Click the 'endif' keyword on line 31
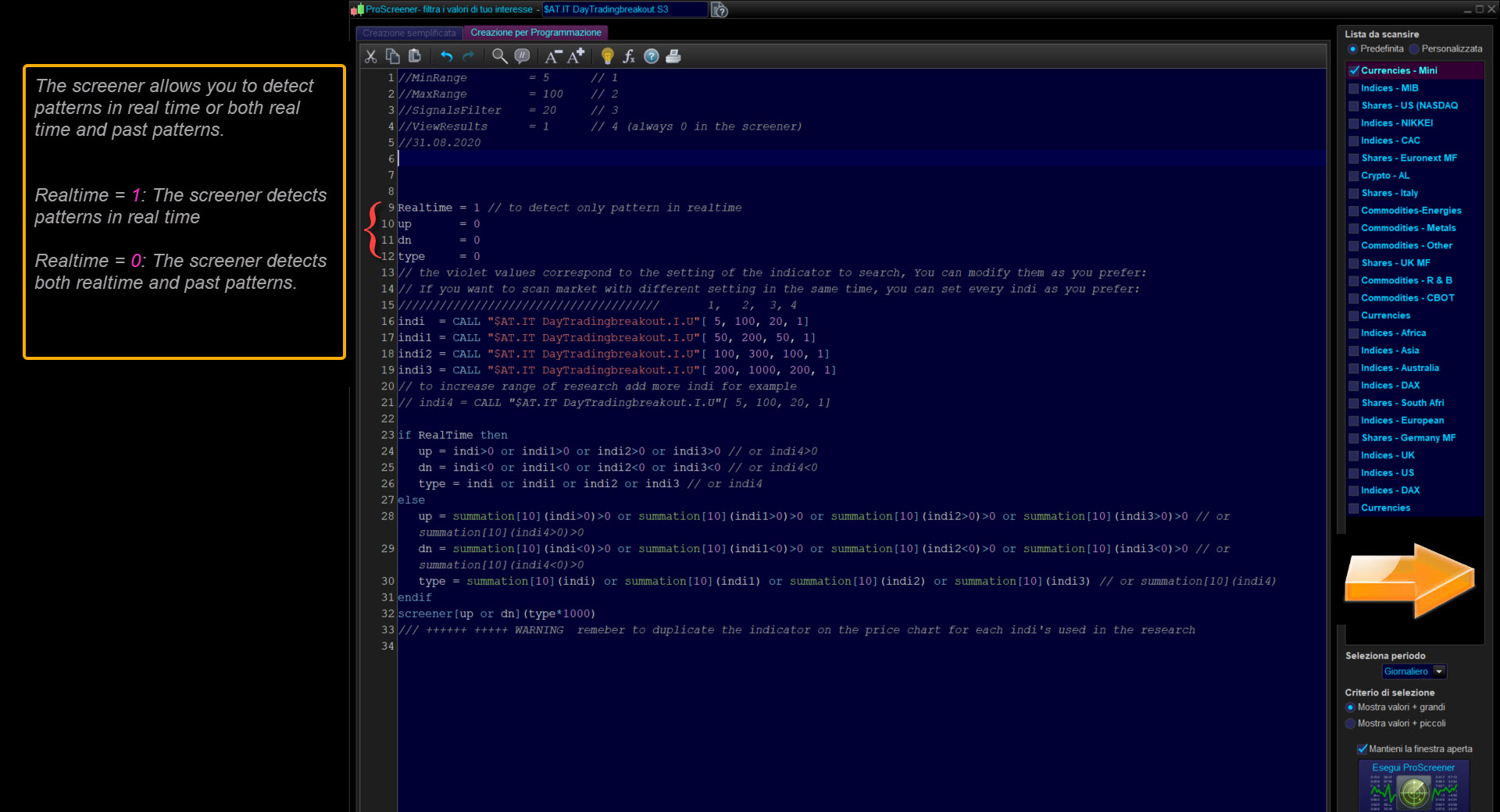The image size is (1500, 812). pos(414,598)
